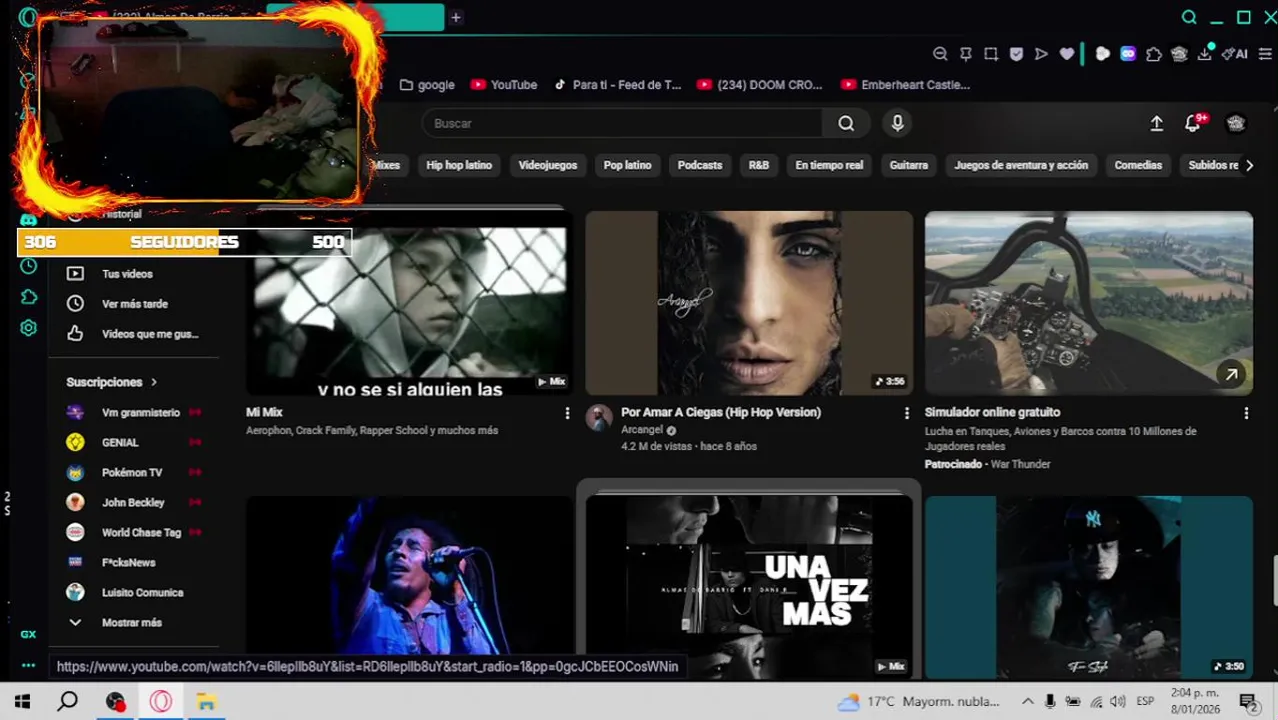The width and height of the screenshot is (1278, 720).
Task: Open the ad blocker shield icon
Action: pyautogui.click(x=1016, y=54)
